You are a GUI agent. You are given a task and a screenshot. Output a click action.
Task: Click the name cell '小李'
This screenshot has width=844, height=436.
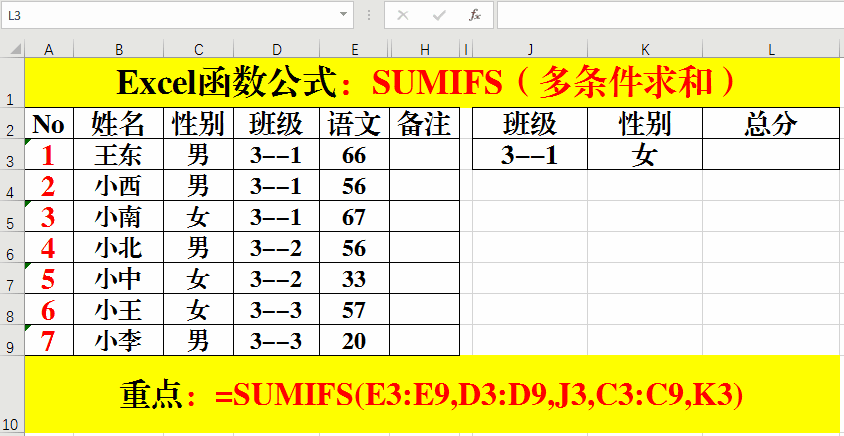point(118,341)
